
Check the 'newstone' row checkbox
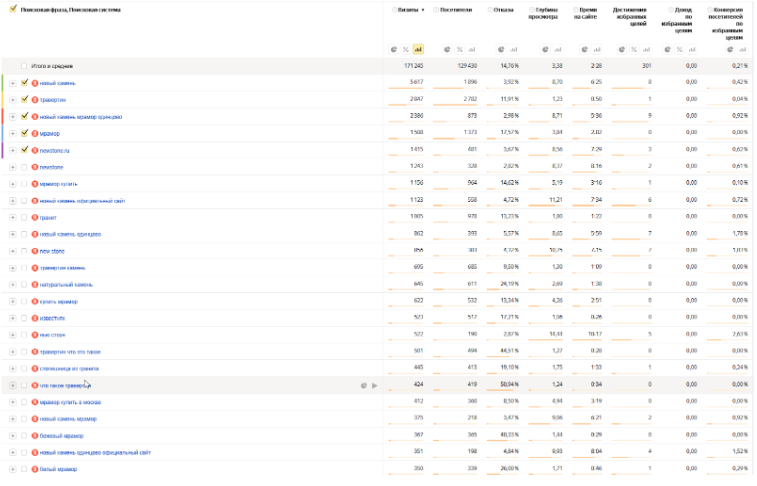pyautogui.click(x=24, y=167)
